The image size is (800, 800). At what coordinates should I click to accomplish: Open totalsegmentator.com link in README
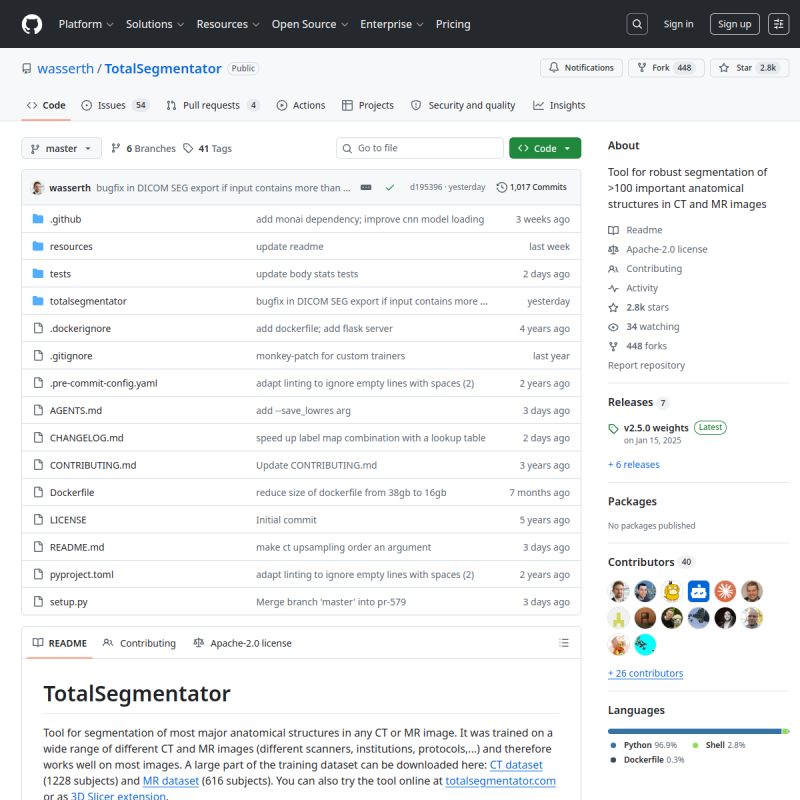501,781
